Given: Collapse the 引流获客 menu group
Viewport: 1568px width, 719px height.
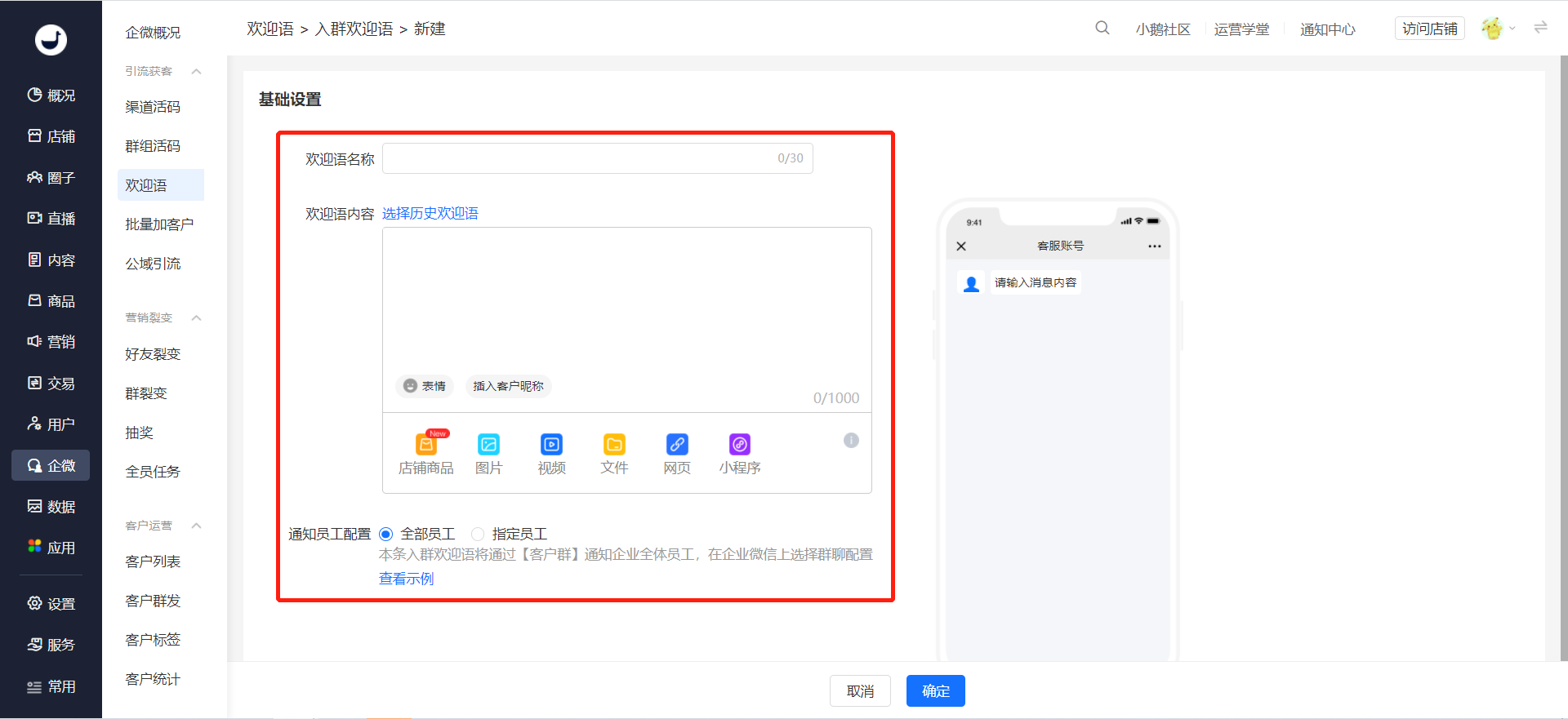Looking at the screenshot, I should tap(197, 72).
